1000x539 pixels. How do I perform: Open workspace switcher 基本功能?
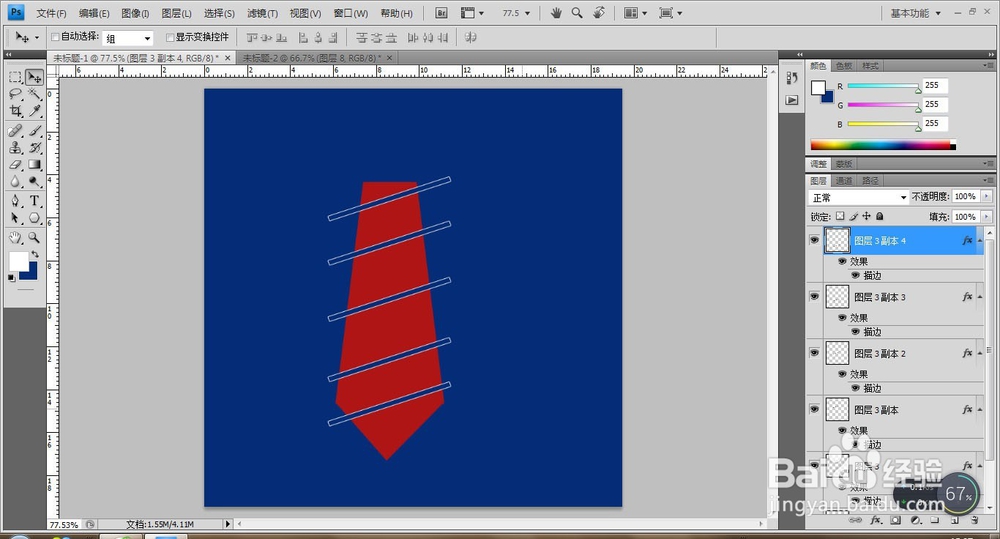tap(915, 13)
